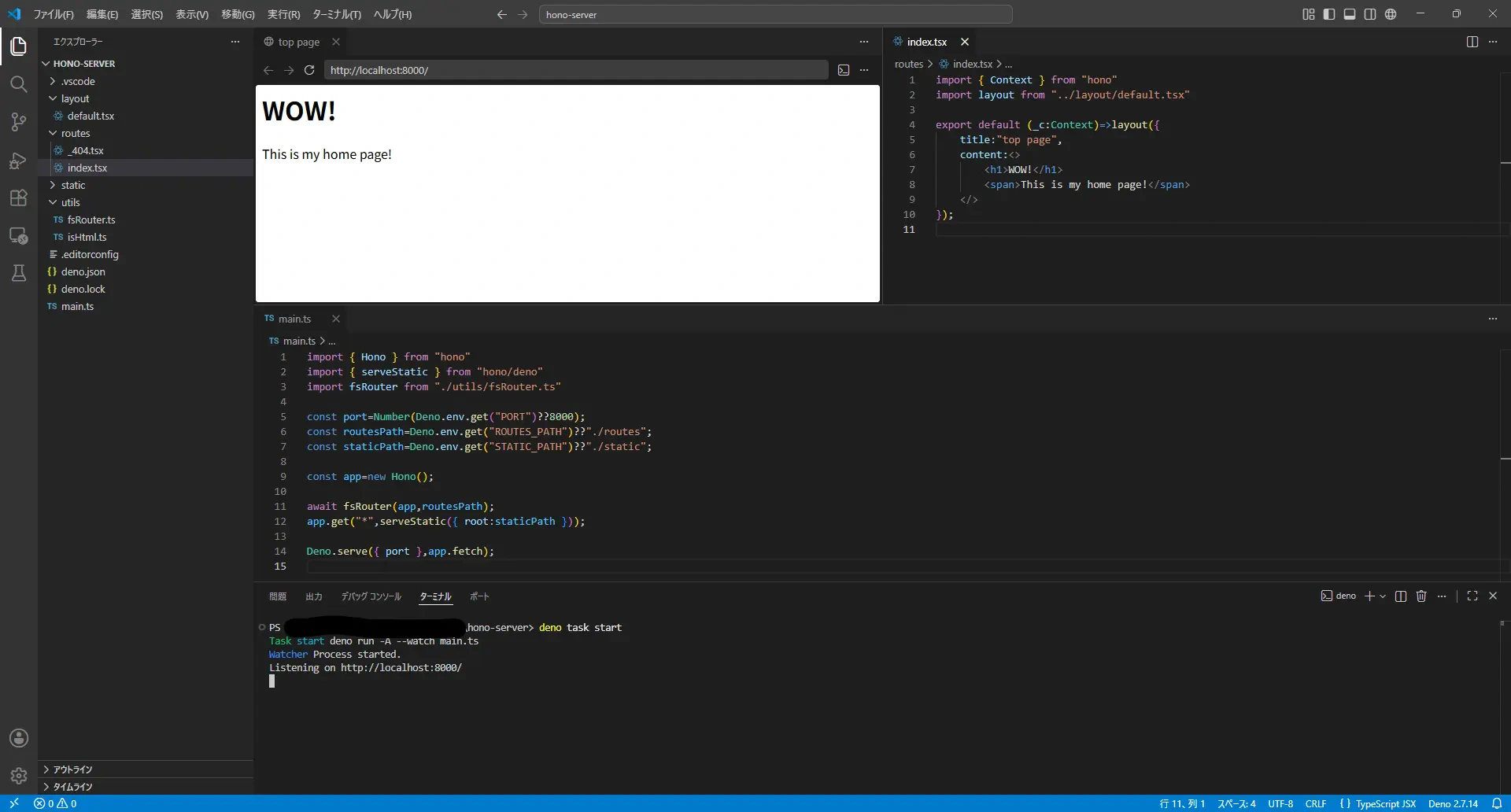Reload the Simple Browser page

pyautogui.click(x=309, y=70)
